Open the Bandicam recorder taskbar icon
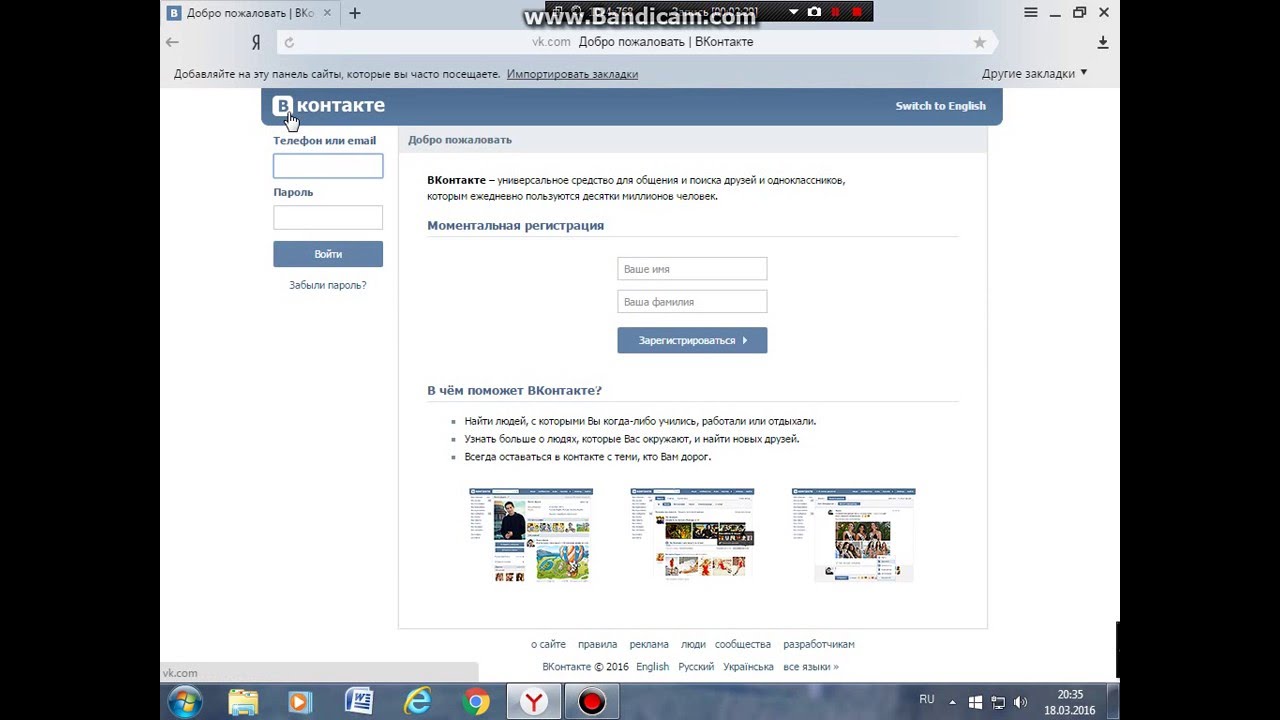1280x720 pixels. 591,702
